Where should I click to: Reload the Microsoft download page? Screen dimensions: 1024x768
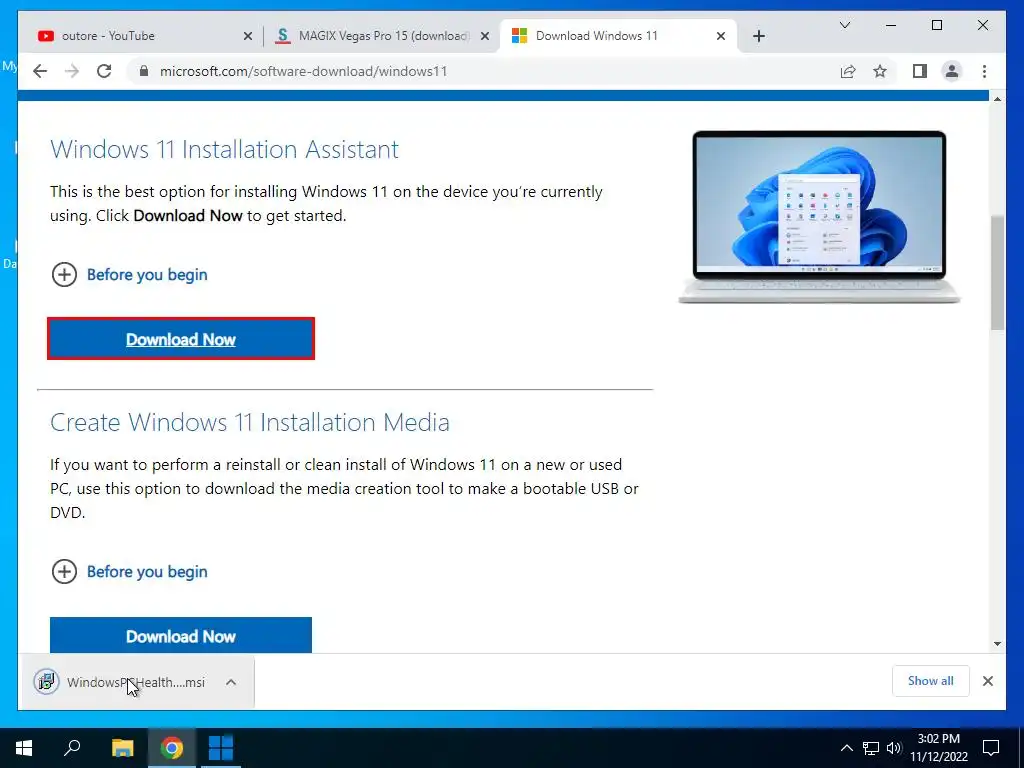104,71
